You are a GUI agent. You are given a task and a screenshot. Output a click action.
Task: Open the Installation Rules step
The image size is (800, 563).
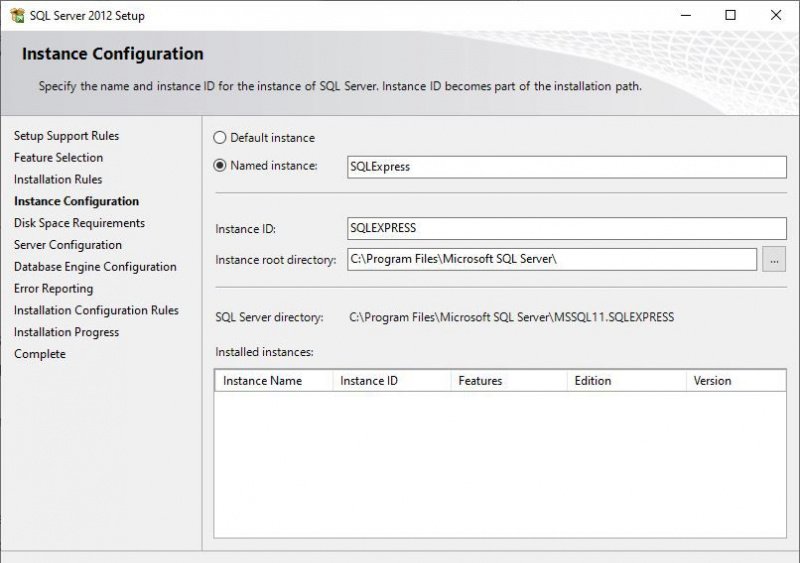58,180
